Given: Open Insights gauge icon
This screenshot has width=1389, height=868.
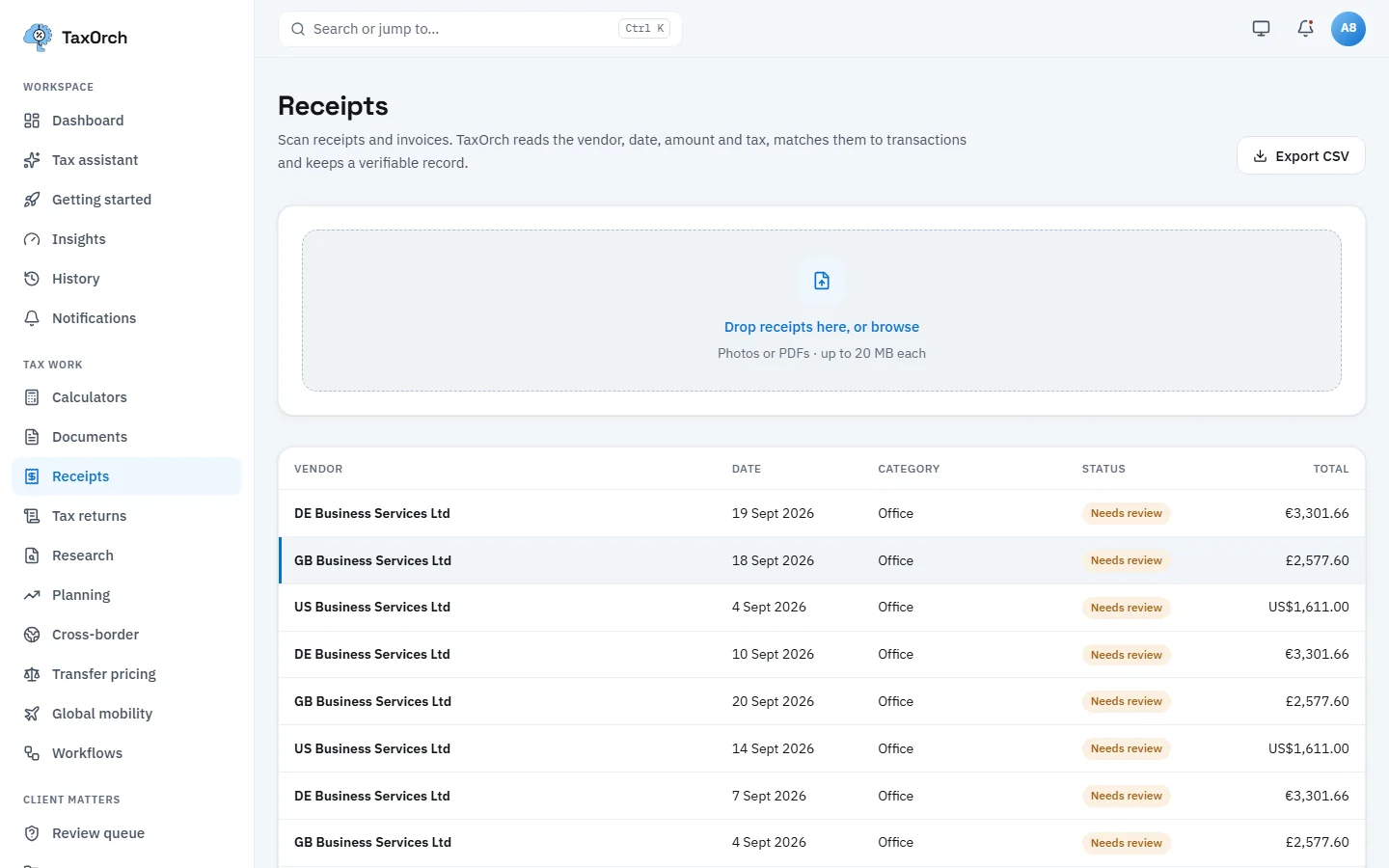Looking at the screenshot, I should (x=32, y=239).
